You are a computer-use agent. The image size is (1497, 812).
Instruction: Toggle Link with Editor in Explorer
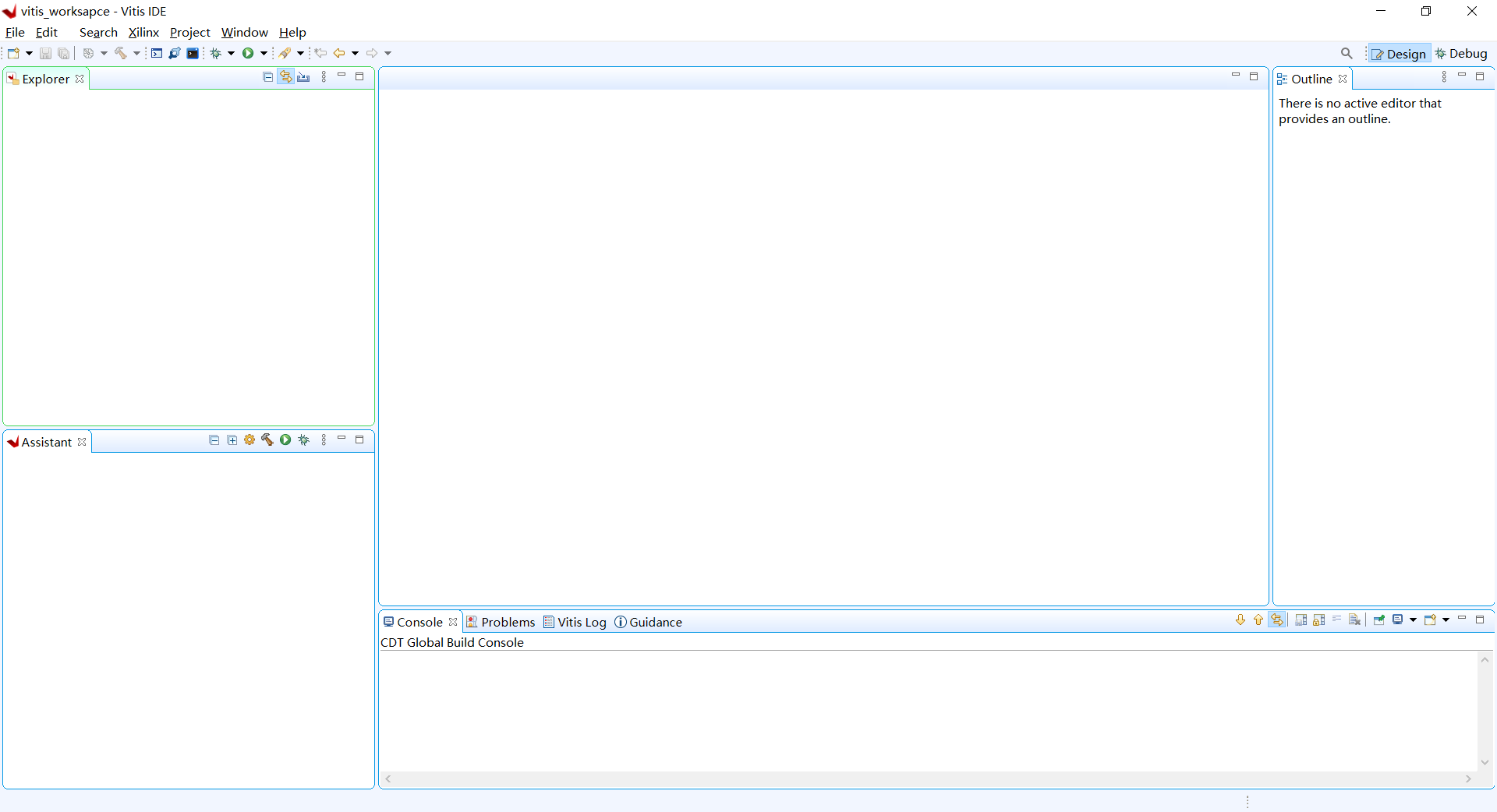pyautogui.click(x=286, y=76)
